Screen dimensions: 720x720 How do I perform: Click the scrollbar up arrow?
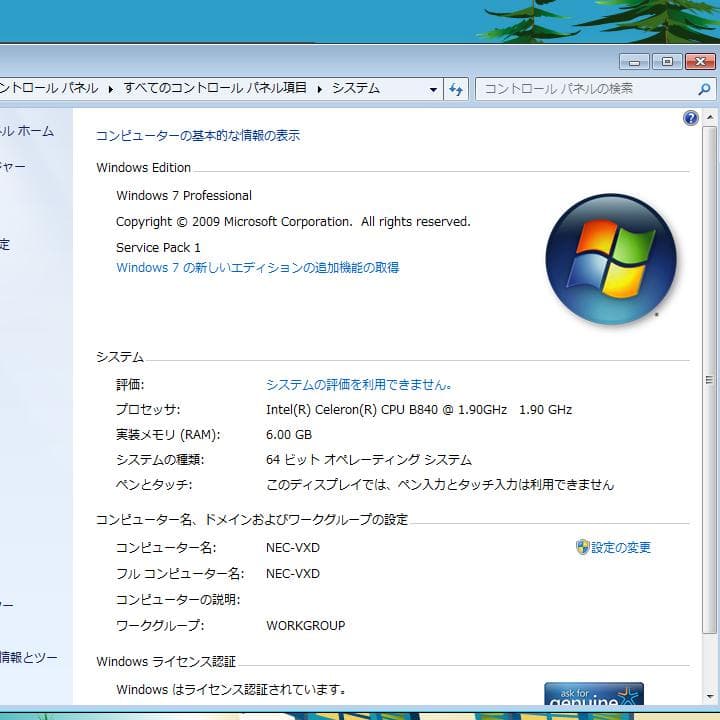point(709,118)
